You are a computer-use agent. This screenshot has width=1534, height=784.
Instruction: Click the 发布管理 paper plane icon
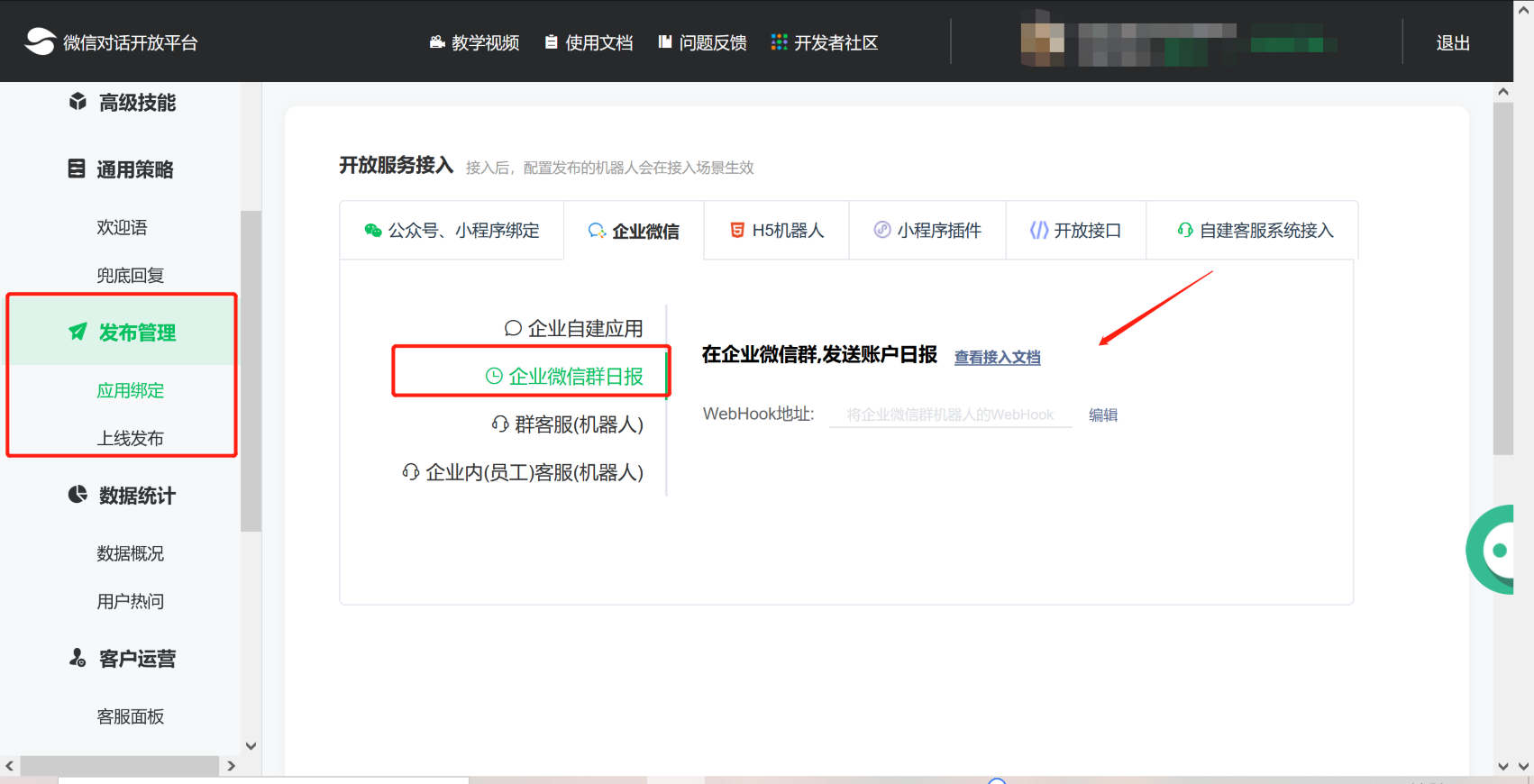pos(78,332)
